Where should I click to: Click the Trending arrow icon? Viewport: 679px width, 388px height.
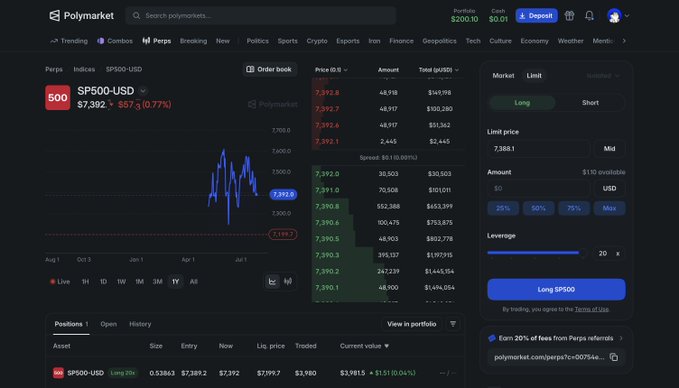[x=54, y=41]
